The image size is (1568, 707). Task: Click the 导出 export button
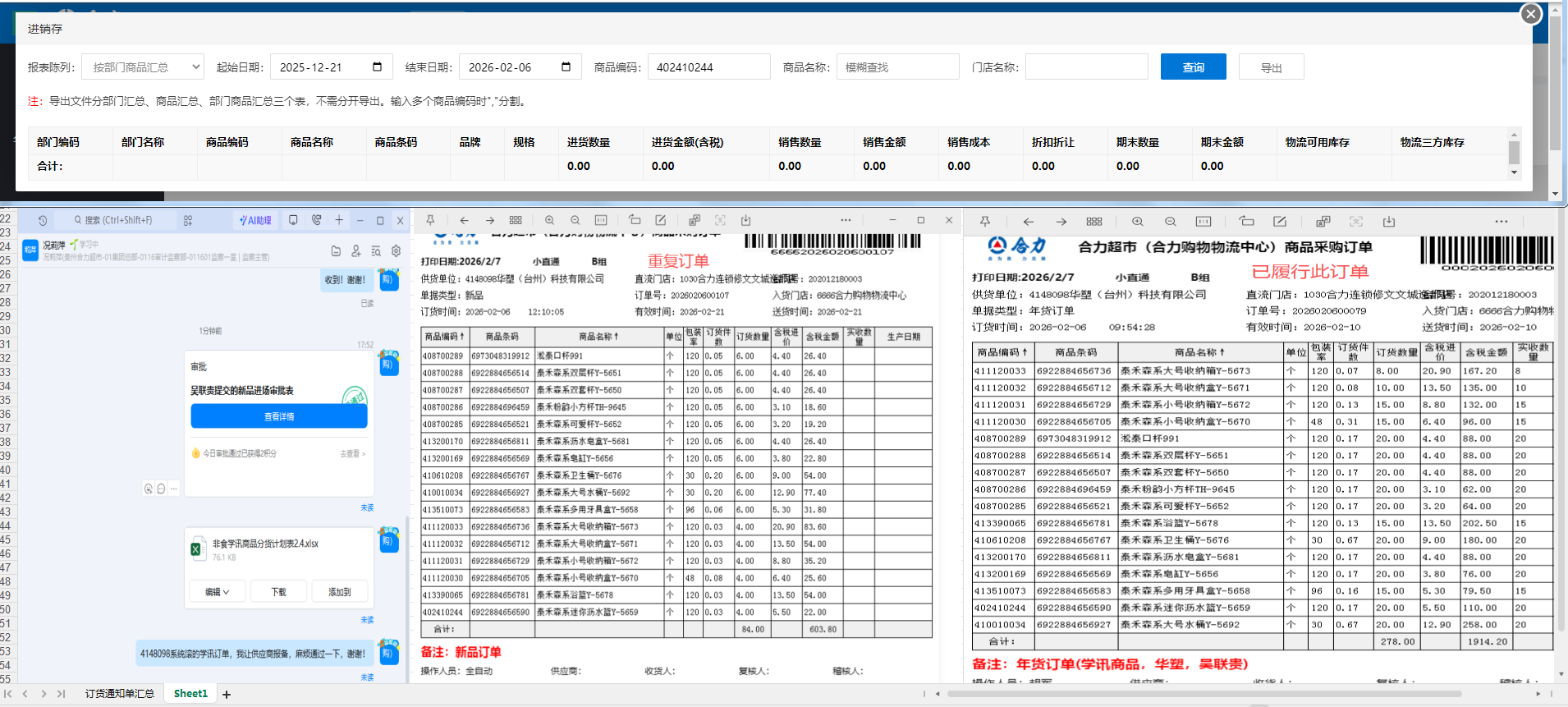(1271, 67)
